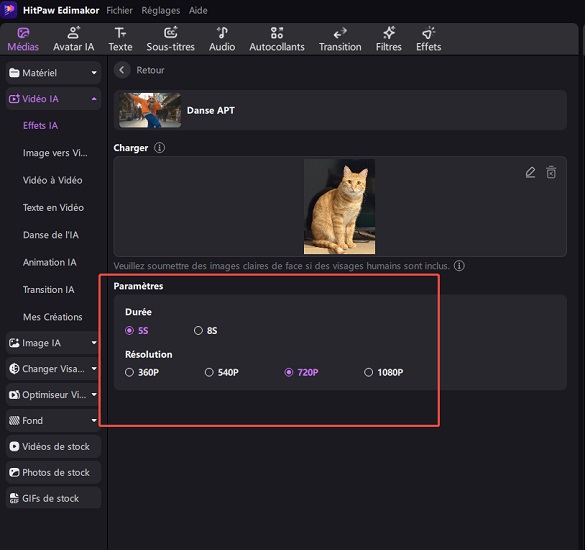Viewport: 585px width, 550px height.
Task: Click the Optimiseur Vidéo sidebar icon
Action: [x=14, y=395]
